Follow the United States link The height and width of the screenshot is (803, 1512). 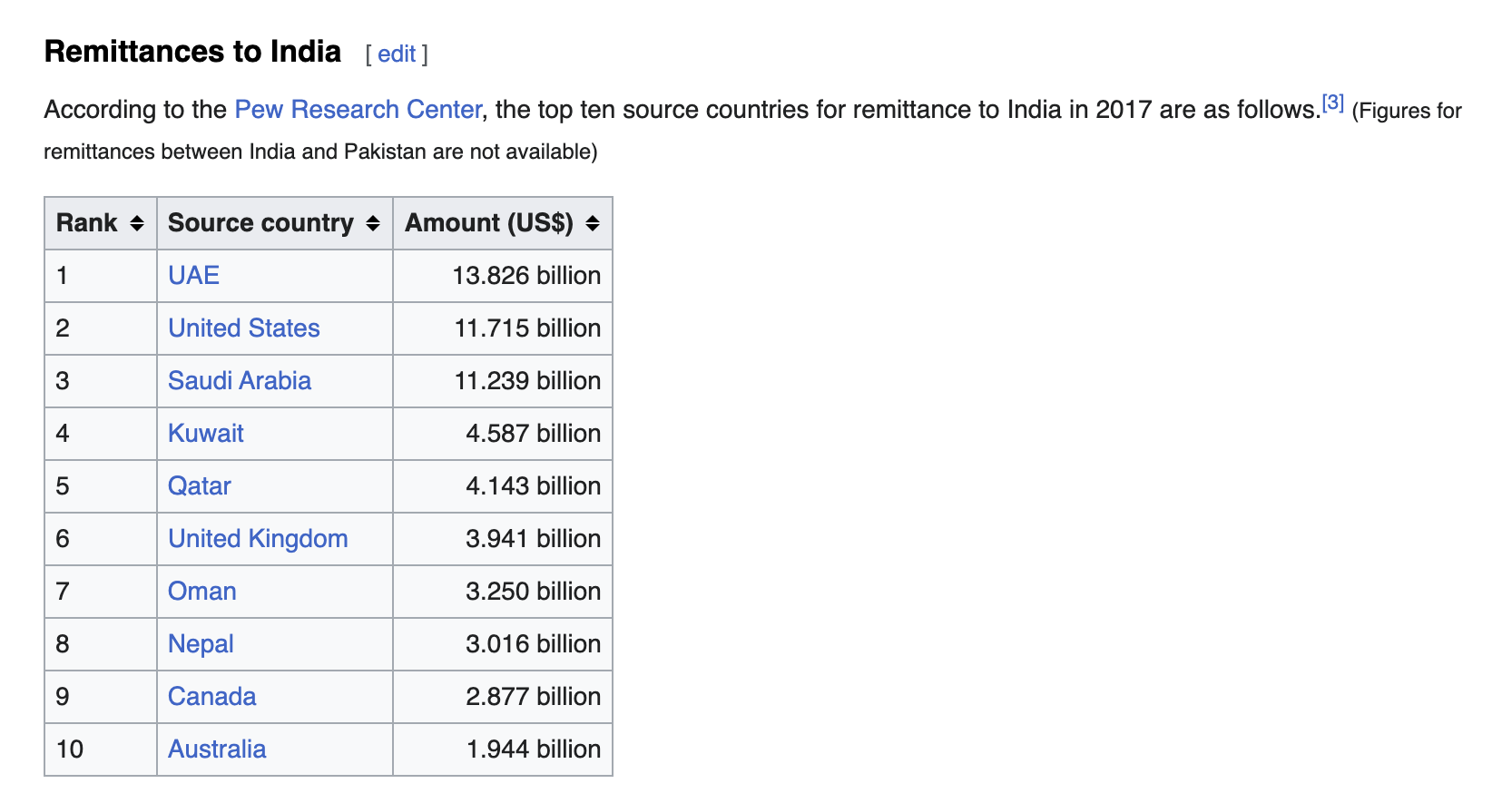pos(244,328)
